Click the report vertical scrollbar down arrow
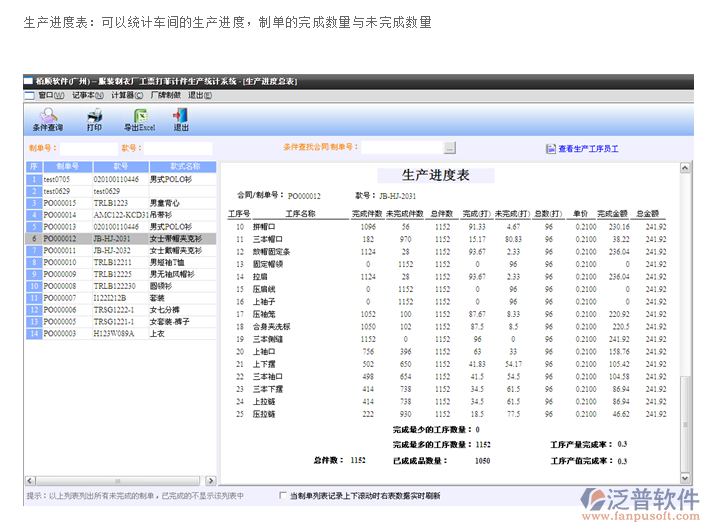 point(685,476)
